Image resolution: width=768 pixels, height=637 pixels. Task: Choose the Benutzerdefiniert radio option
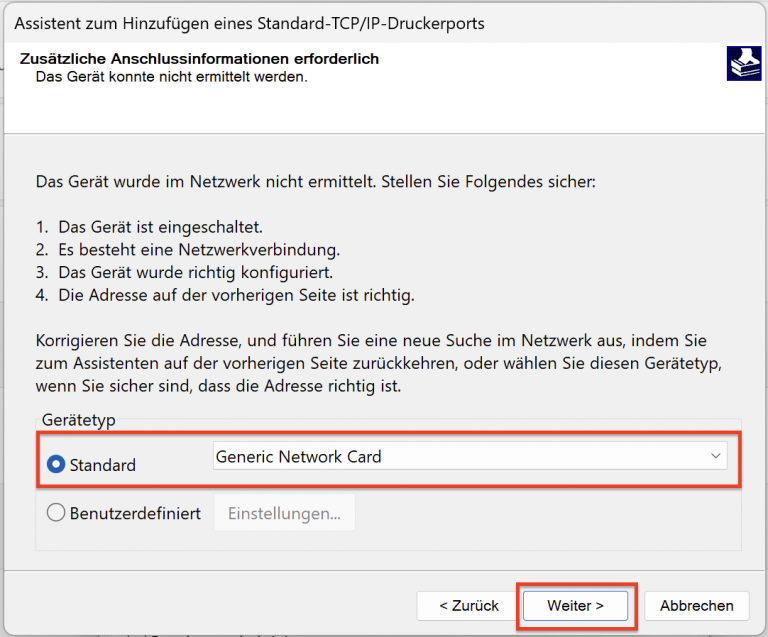click(56, 513)
